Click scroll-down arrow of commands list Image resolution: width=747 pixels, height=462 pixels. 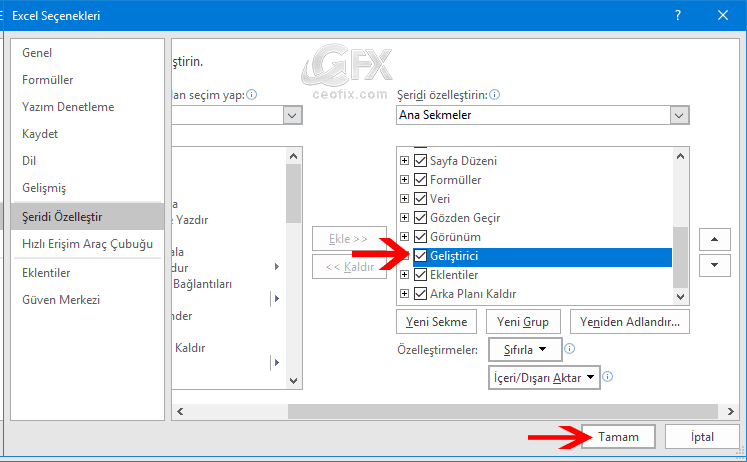click(x=293, y=380)
